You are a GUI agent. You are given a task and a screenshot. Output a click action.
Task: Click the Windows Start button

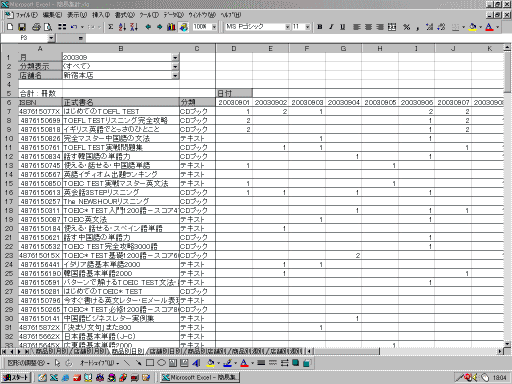click(x=16, y=377)
